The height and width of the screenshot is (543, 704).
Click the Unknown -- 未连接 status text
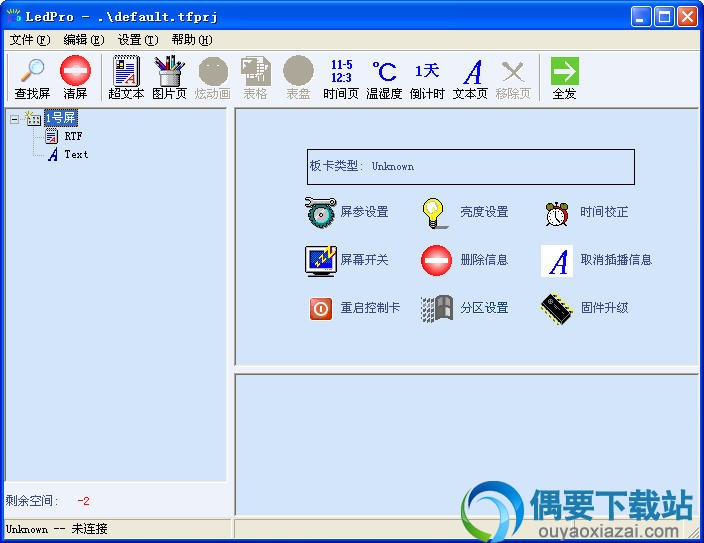click(x=57, y=529)
